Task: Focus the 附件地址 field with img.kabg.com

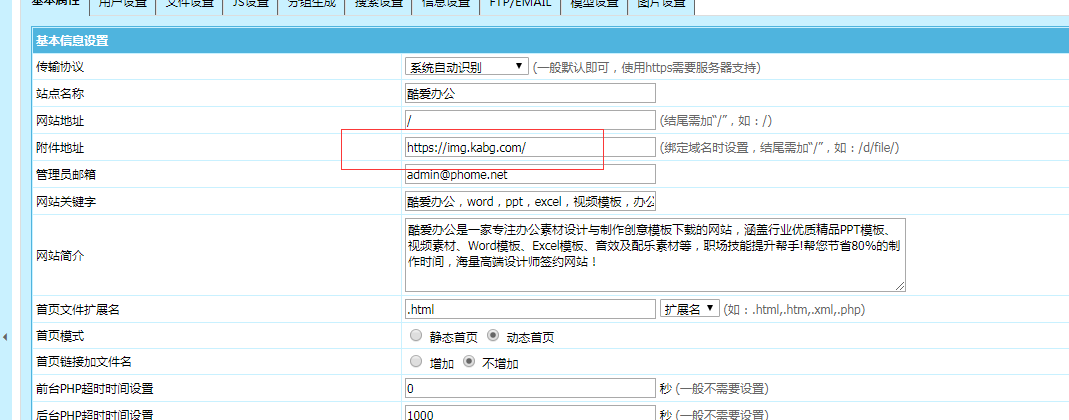Action: (529, 147)
